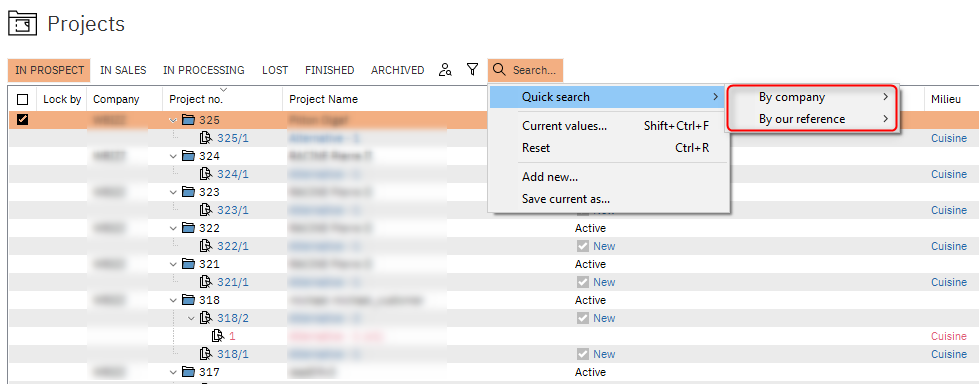
Task: Click the document icon next to 321/1
Action: tap(205, 282)
